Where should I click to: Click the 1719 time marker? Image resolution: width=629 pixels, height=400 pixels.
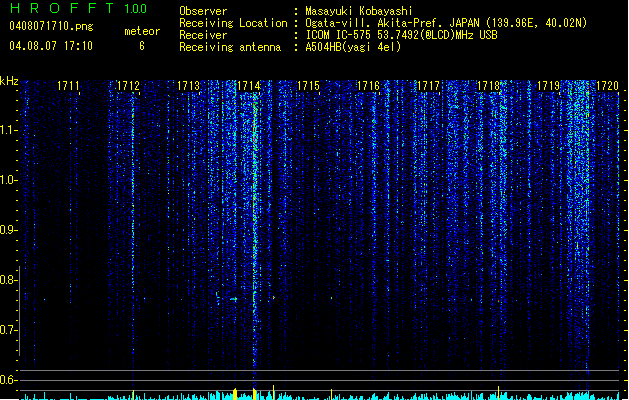(548, 86)
